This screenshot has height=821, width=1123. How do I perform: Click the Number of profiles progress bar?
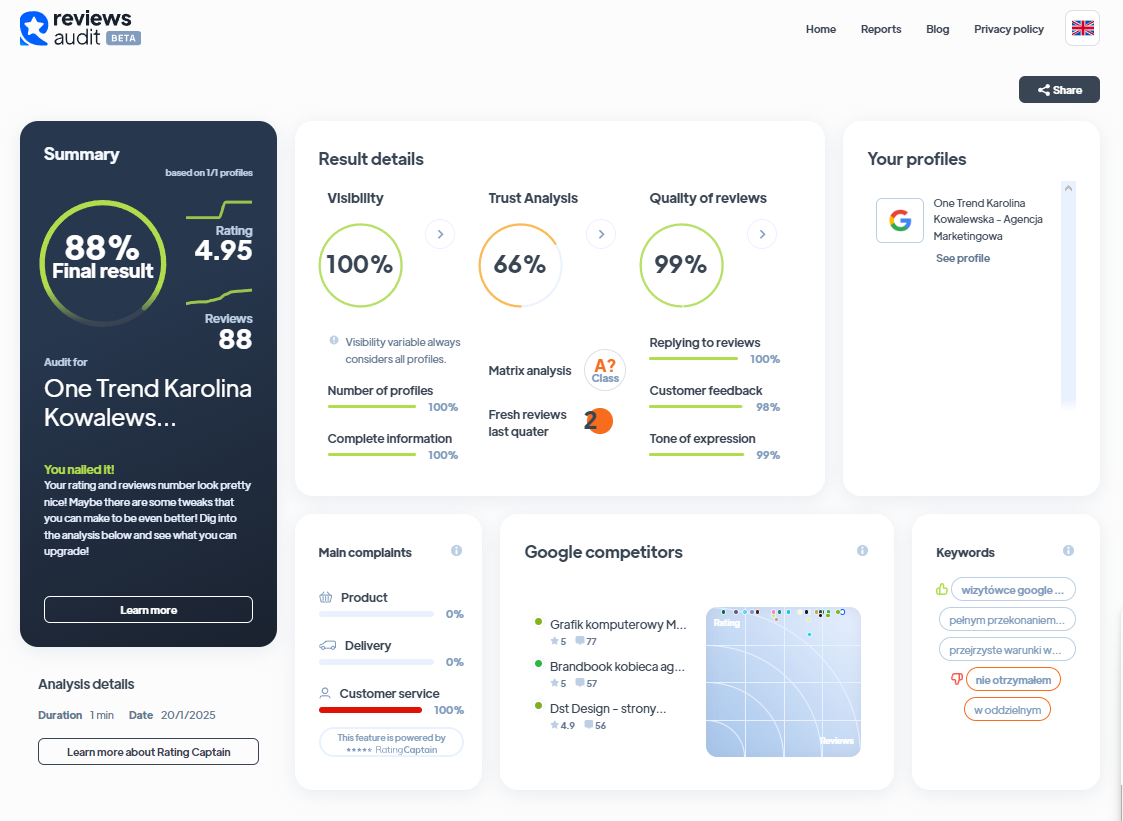click(x=372, y=407)
